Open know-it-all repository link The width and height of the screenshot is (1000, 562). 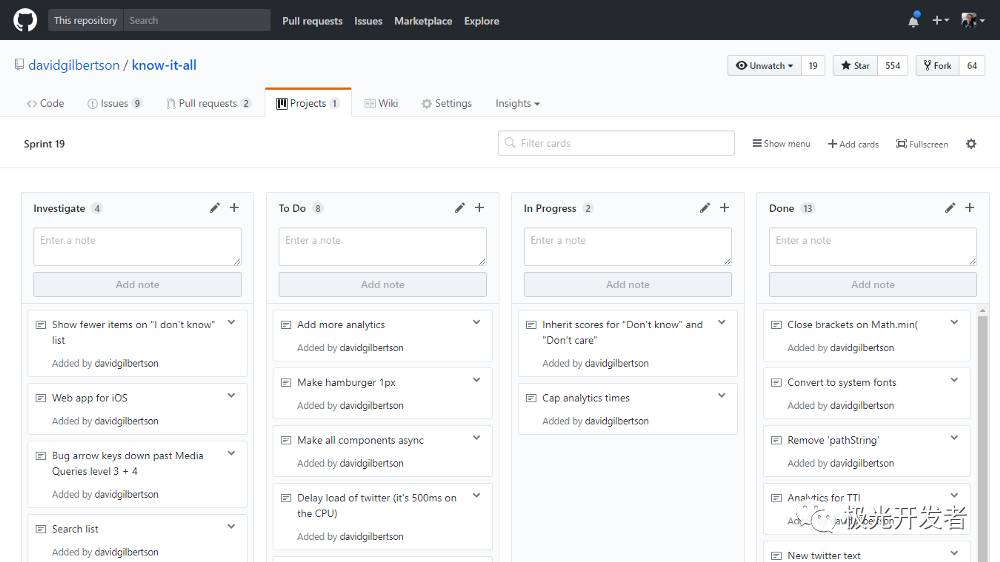(x=164, y=65)
